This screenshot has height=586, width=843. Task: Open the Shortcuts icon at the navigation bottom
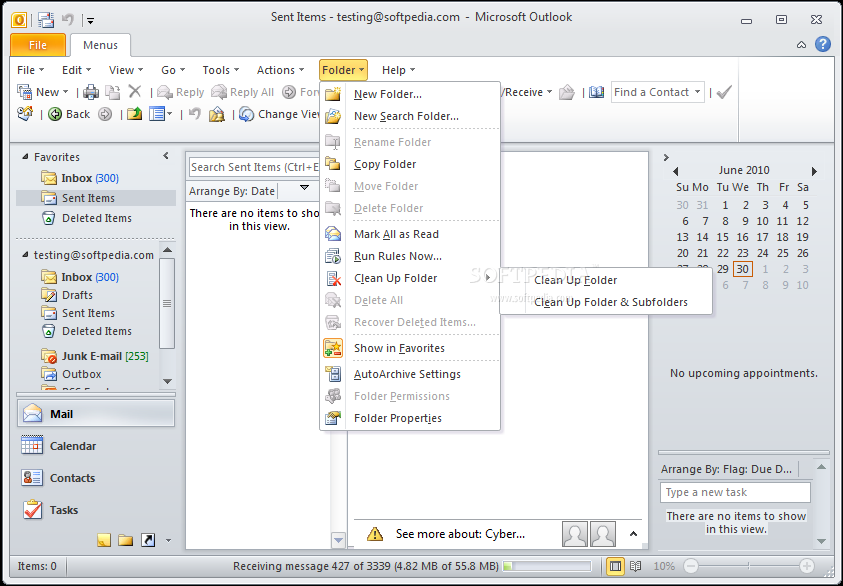click(148, 540)
